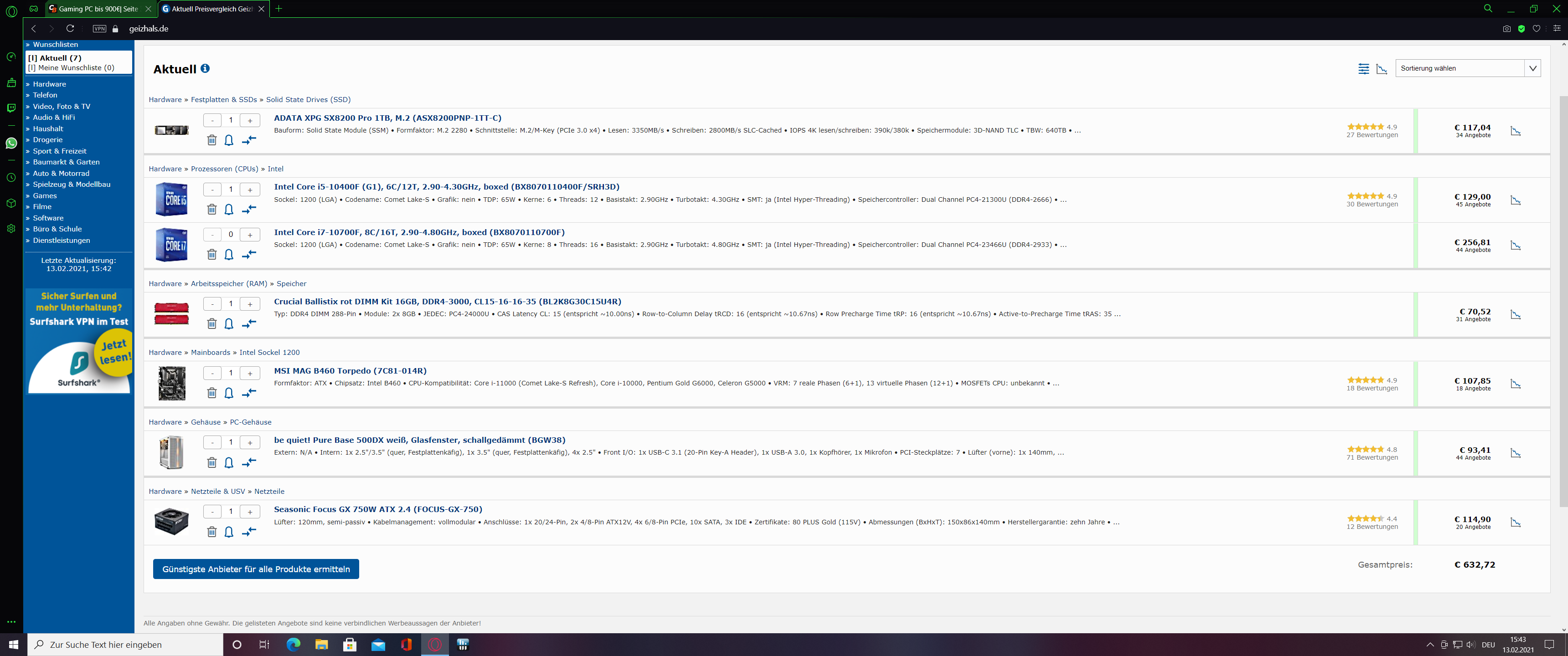
Task: Expand the Video, Foto & TV category
Action: click(62, 107)
